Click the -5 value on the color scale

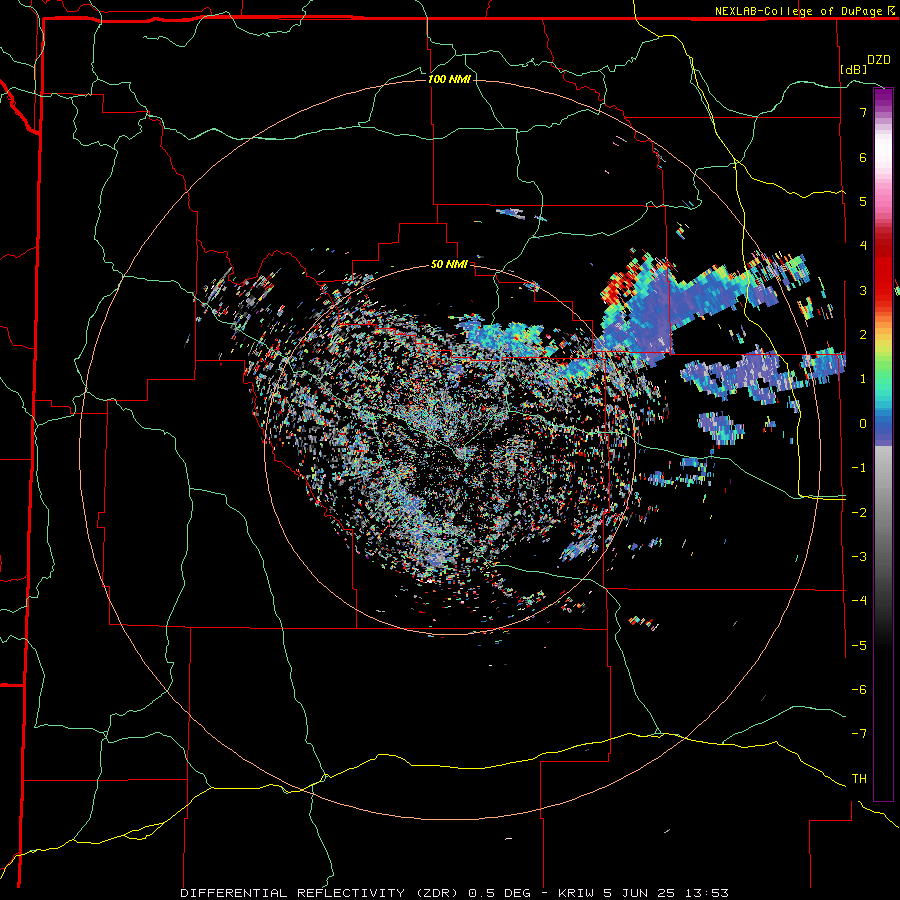[x=859, y=646]
